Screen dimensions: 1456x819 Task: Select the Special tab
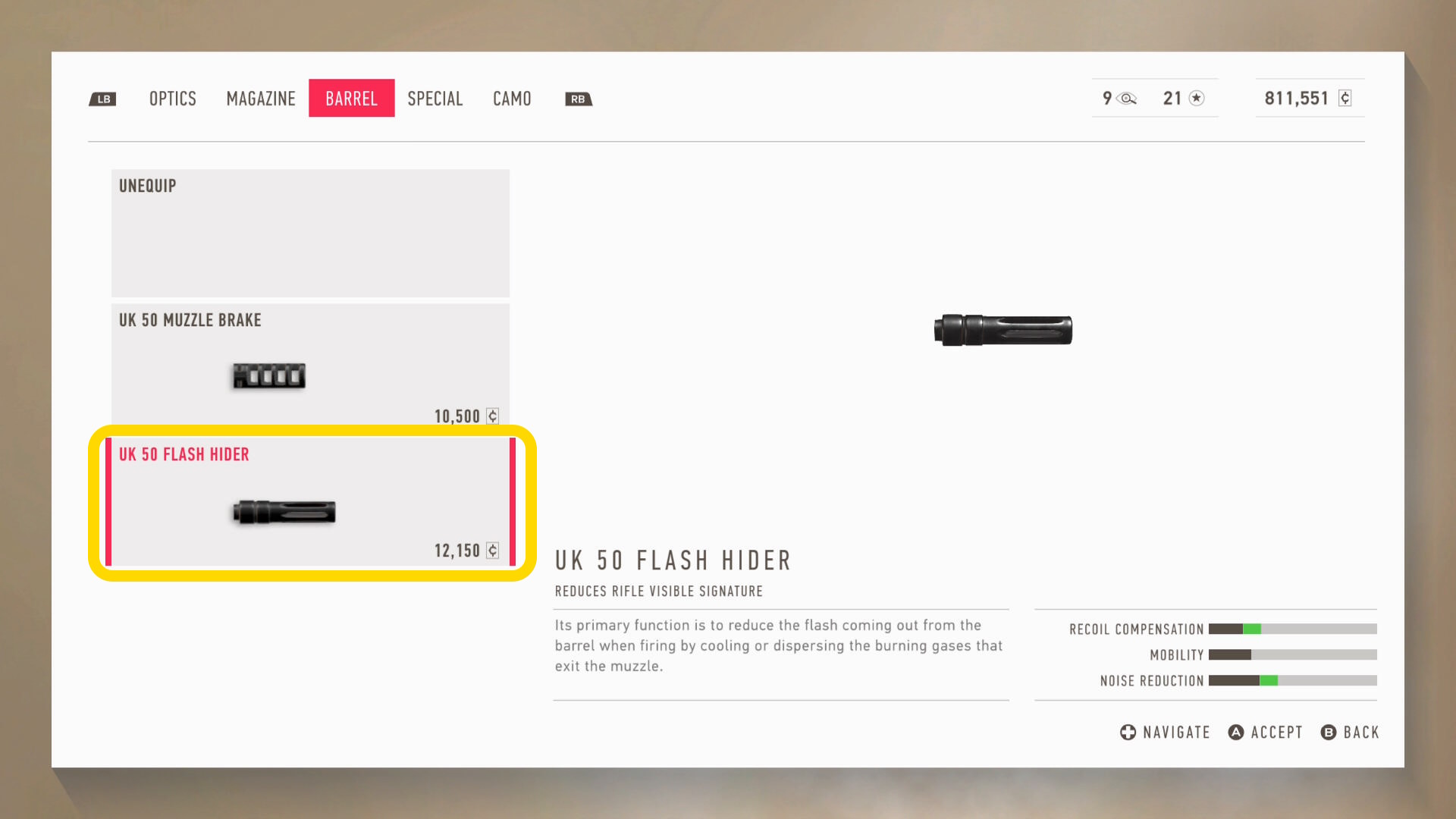pyautogui.click(x=435, y=99)
